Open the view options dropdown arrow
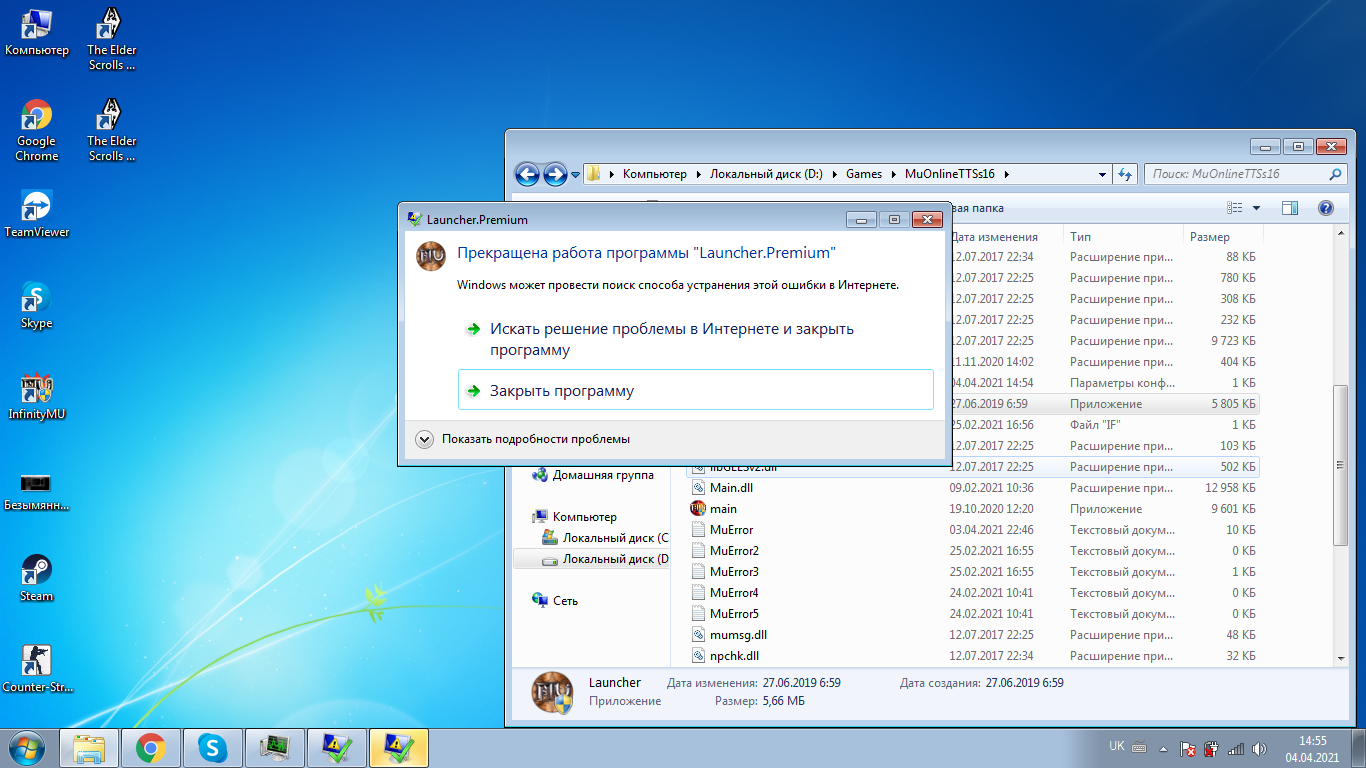 click(1256, 208)
